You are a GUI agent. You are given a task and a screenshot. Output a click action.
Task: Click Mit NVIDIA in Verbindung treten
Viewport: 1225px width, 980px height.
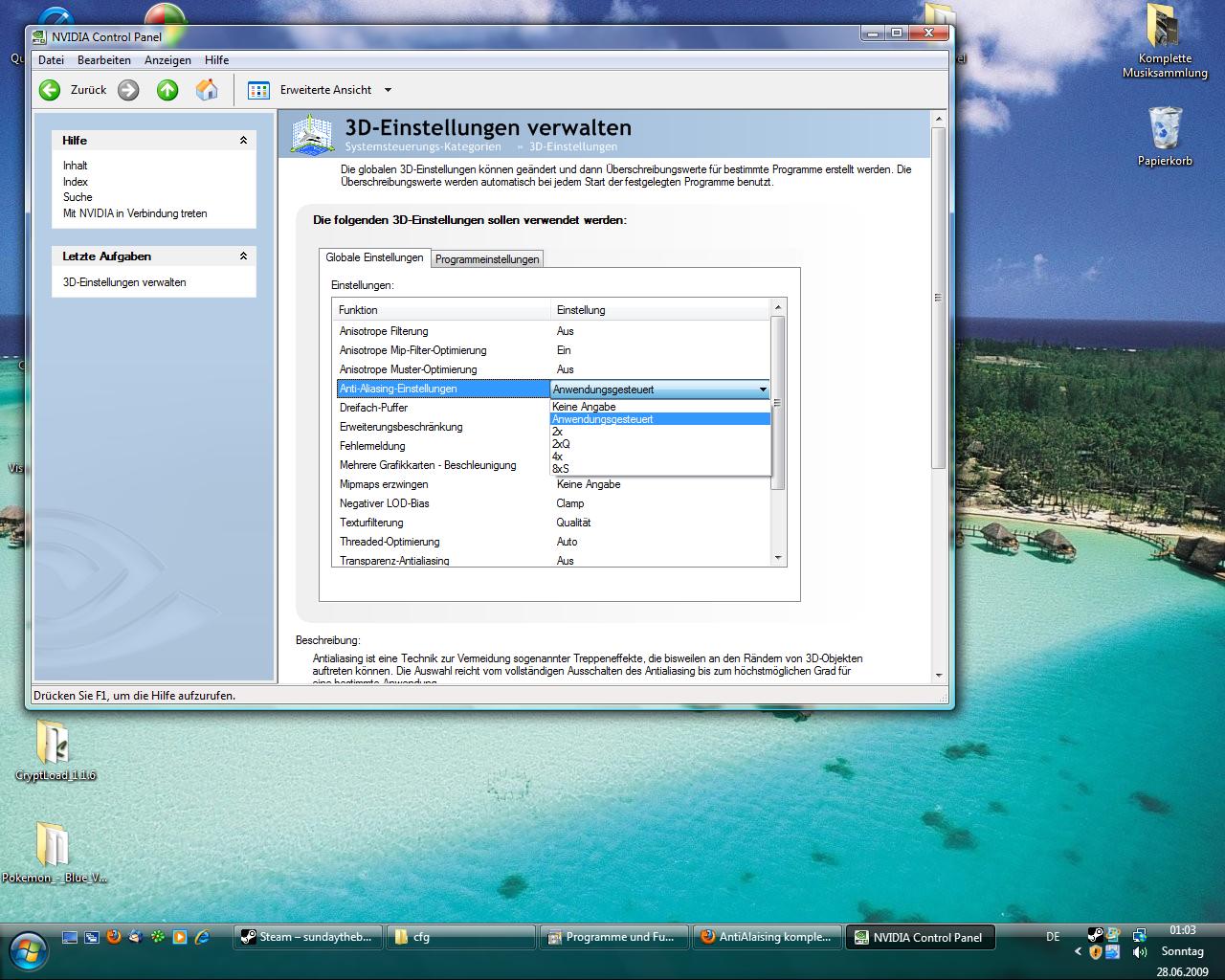tap(135, 213)
